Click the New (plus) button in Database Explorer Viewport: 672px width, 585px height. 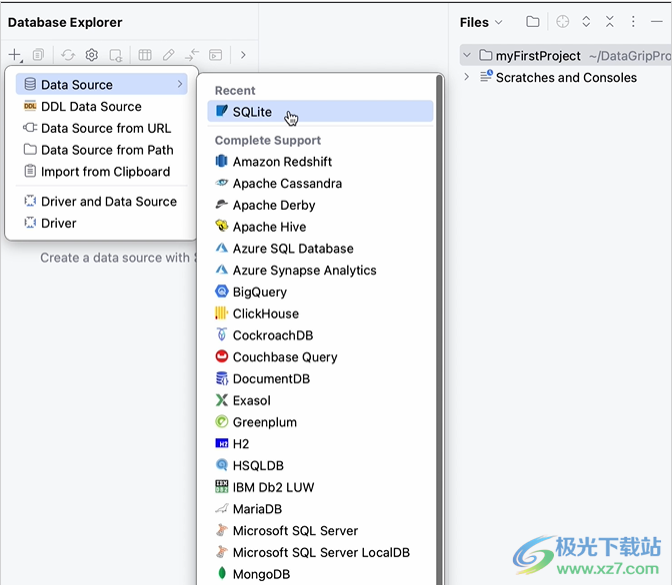[x=15, y=55]
